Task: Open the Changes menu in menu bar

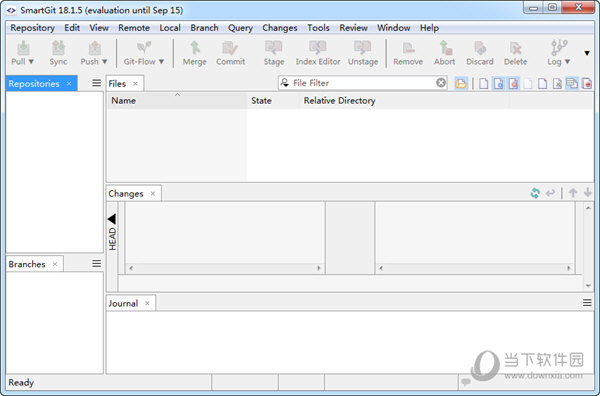Action: 280,28
